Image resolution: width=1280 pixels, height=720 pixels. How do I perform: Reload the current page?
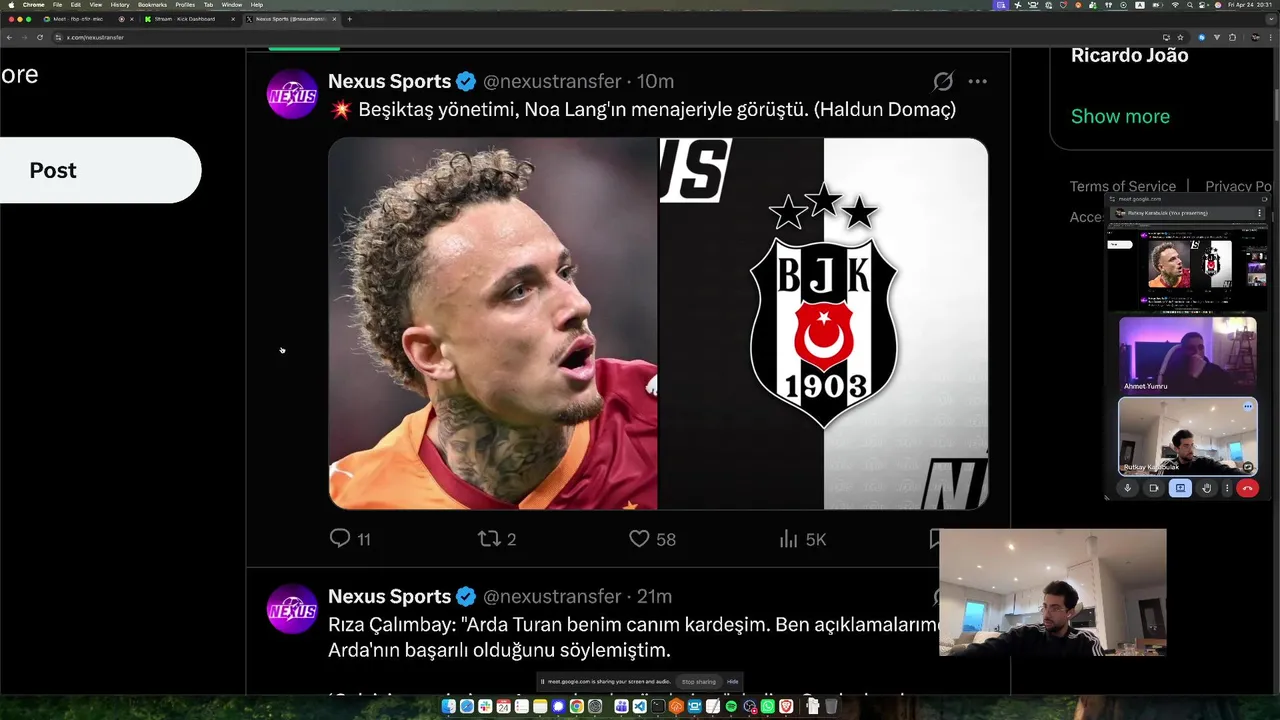[40, 37]
